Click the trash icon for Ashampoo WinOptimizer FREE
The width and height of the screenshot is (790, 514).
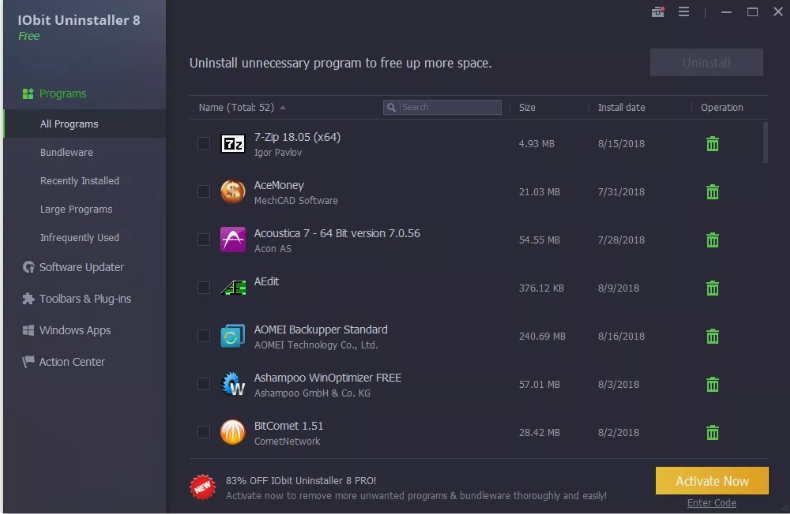click(712, 384)
